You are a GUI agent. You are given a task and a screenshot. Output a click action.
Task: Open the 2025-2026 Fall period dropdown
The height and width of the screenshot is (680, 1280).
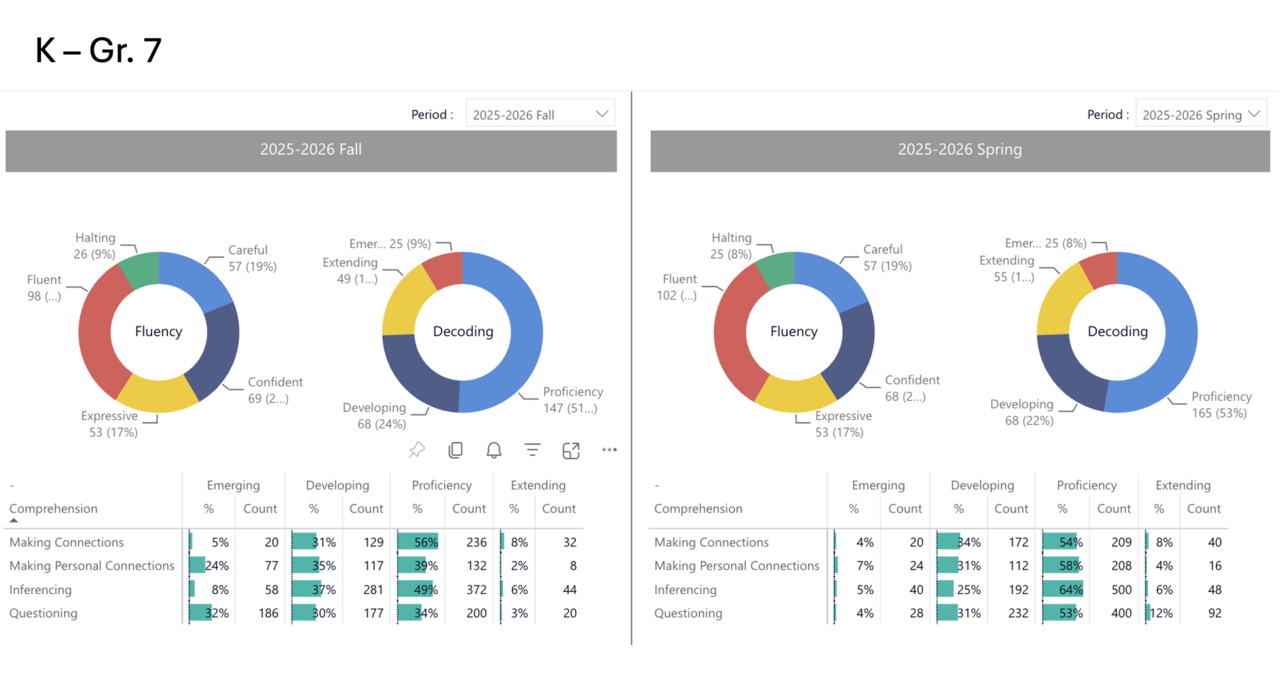coord(540,114)
